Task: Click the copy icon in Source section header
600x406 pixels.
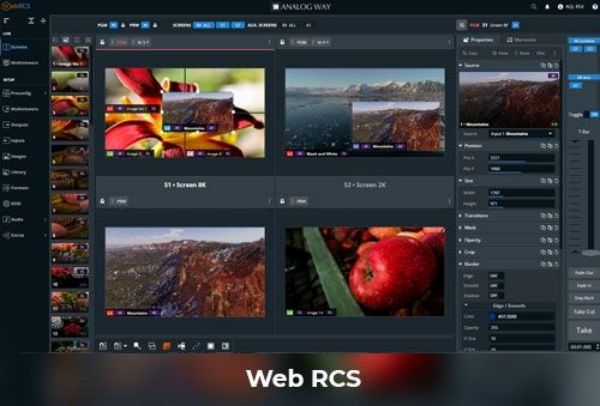Action: (541, 65)
